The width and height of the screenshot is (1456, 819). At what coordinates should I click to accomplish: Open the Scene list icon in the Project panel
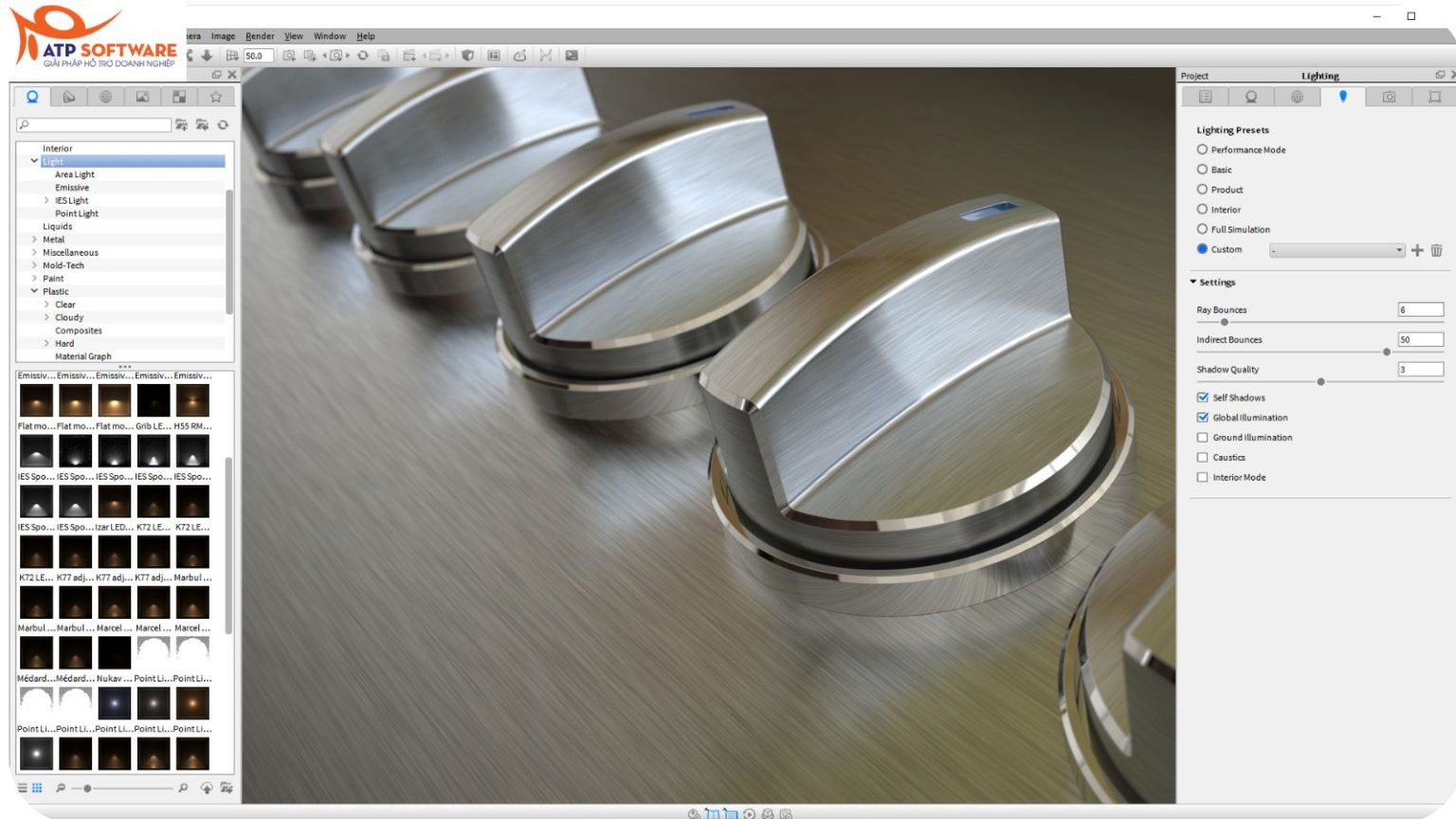[x=1207, y=96]
